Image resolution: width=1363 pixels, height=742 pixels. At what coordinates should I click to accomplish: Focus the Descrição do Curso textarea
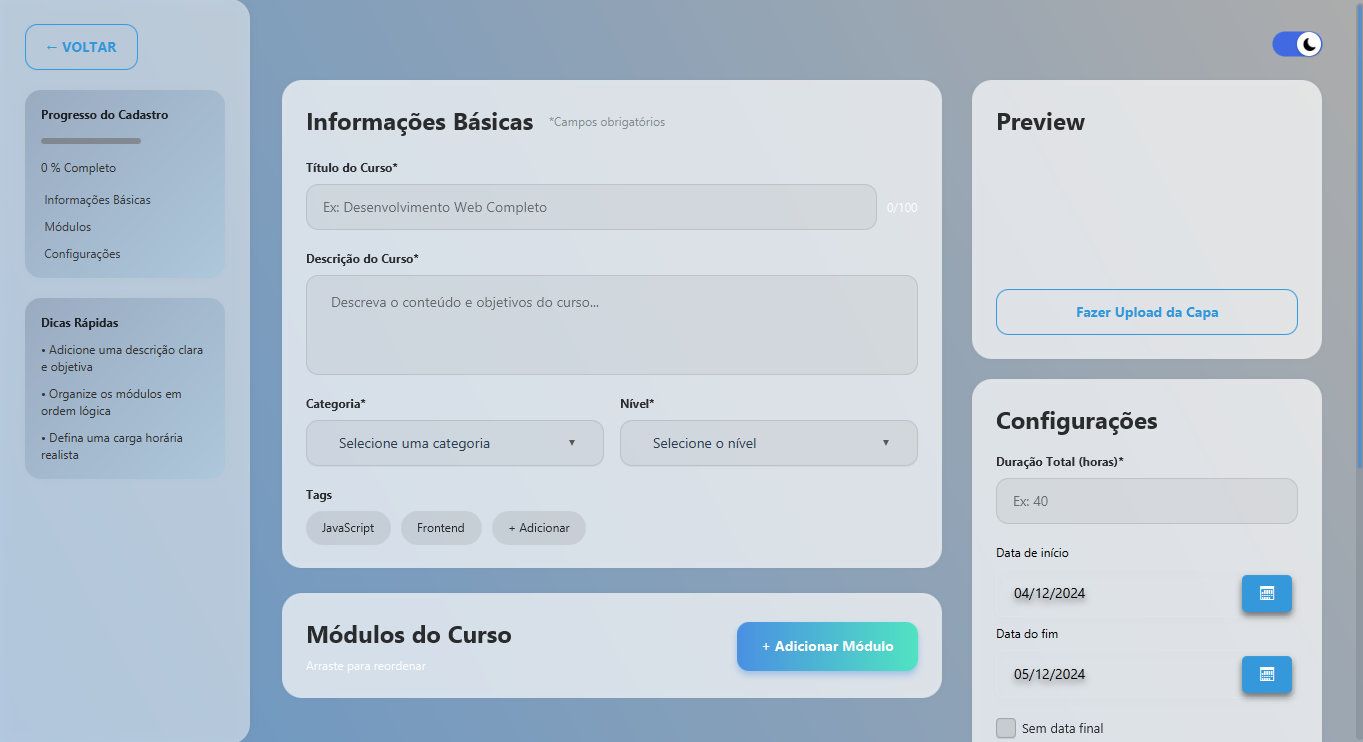[612, 325]
